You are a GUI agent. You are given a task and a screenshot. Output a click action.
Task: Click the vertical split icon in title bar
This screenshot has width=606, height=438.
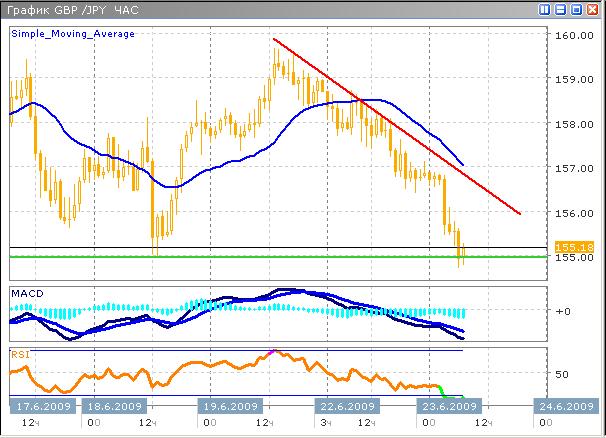pyautogui.click(x=545, y=9)
